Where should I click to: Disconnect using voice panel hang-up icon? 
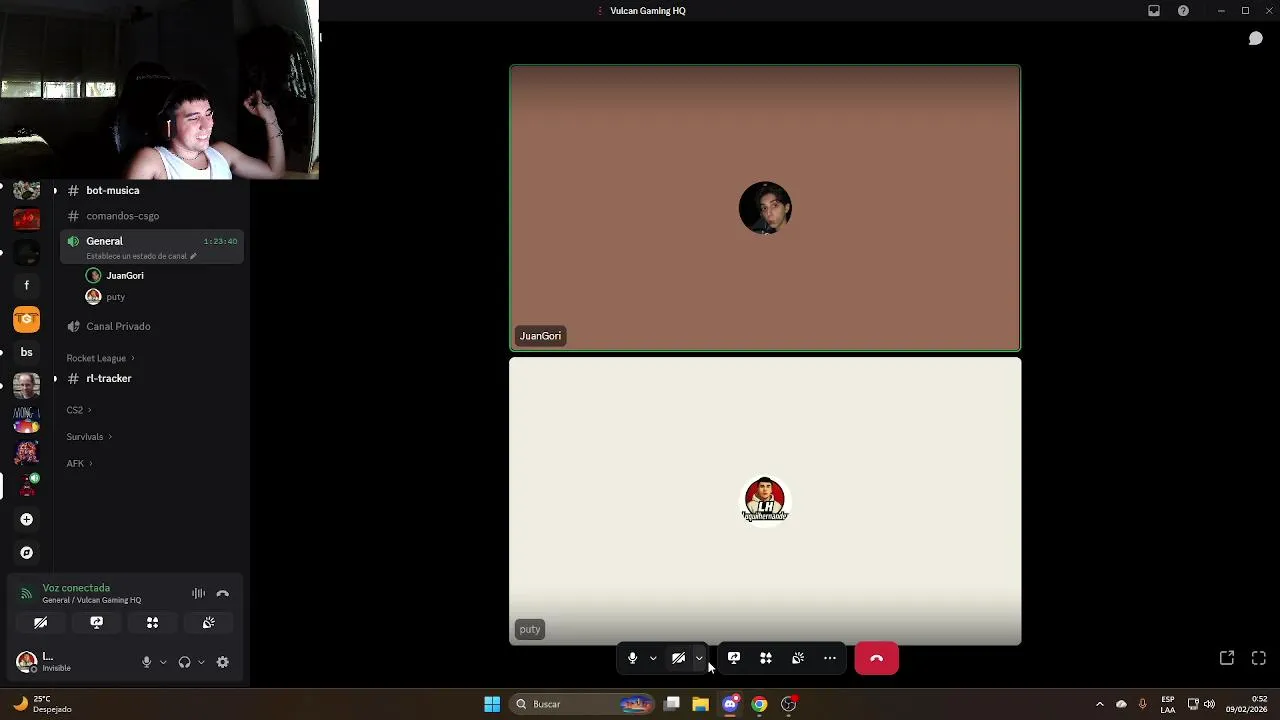tap(223, 593)
